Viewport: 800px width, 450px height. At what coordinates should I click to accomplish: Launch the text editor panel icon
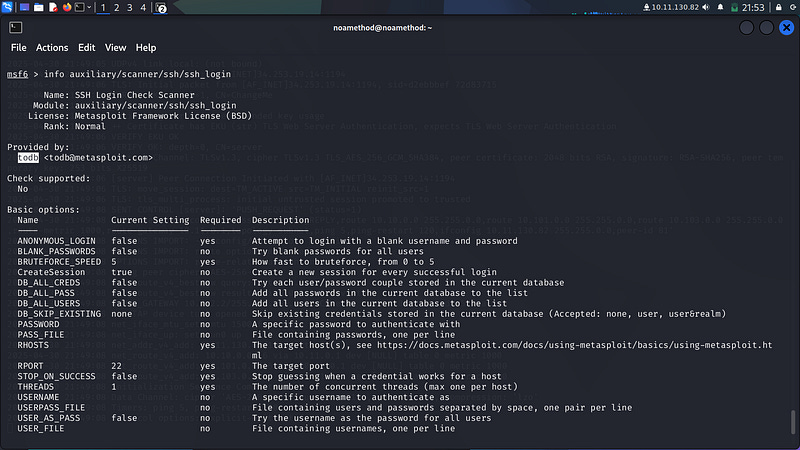tap(53, 7)
